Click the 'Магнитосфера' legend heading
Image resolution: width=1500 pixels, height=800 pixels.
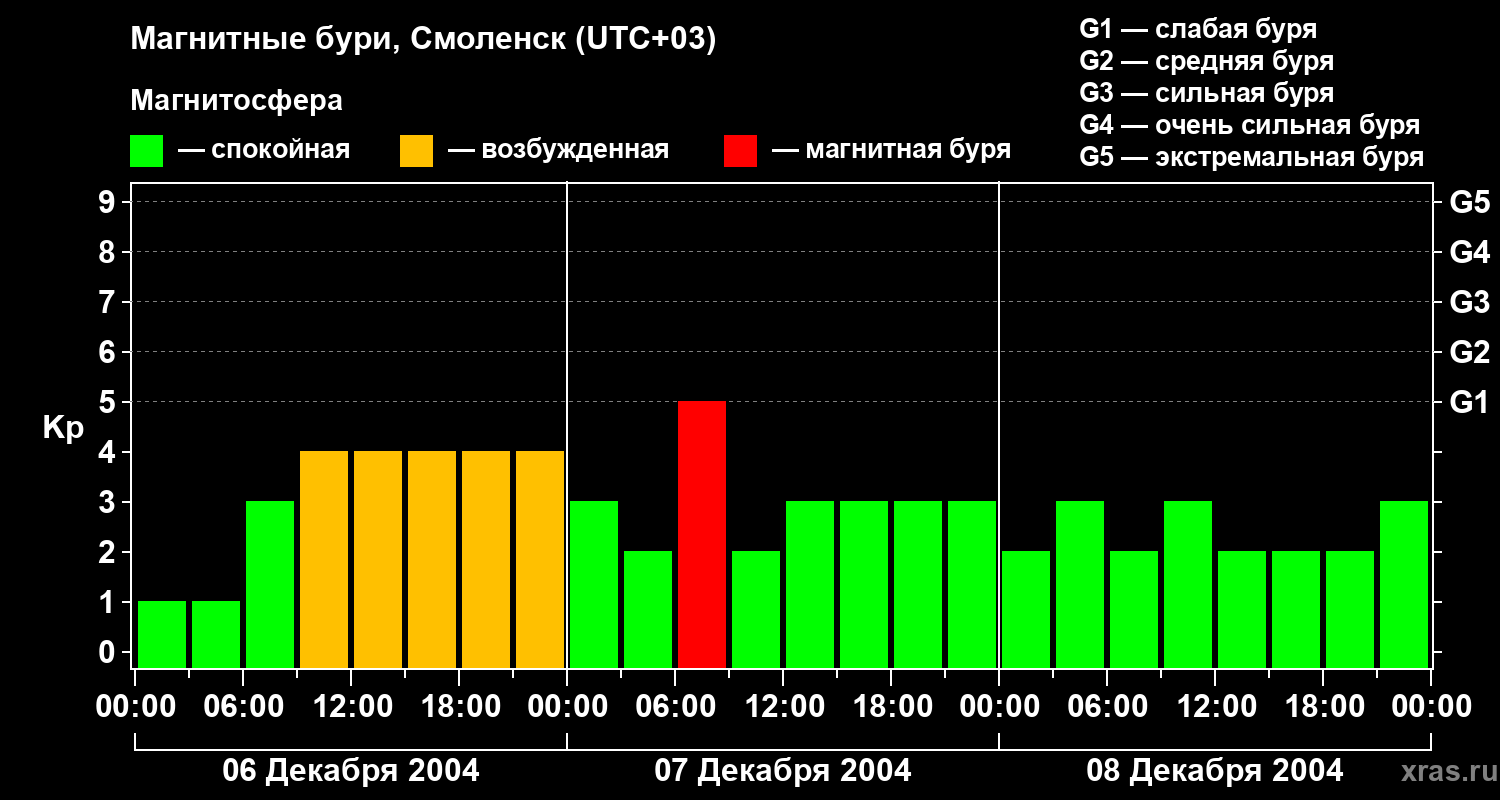236,101
